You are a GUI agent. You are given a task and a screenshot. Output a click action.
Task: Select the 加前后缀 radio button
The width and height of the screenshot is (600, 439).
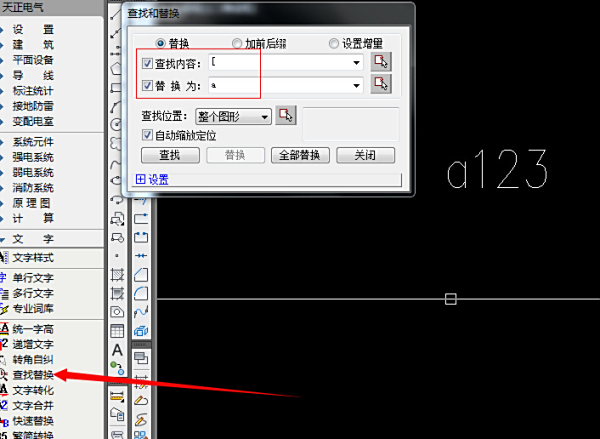237,44
